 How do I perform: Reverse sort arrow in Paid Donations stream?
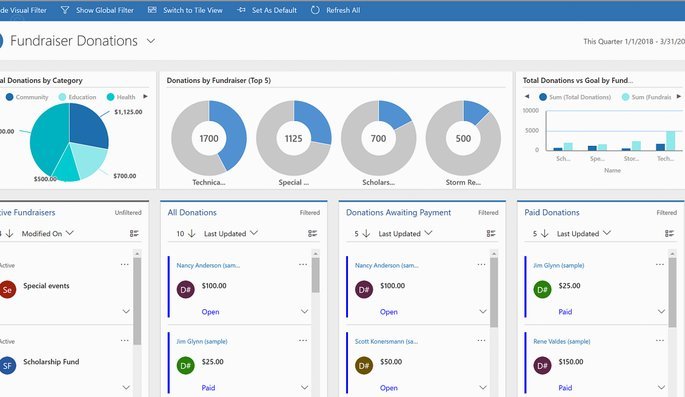coord(545,234)
